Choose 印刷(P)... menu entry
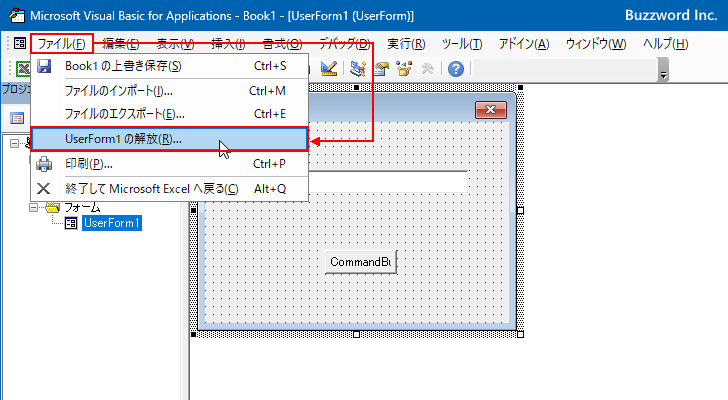The image size is (728, 400). coord(169,164)
